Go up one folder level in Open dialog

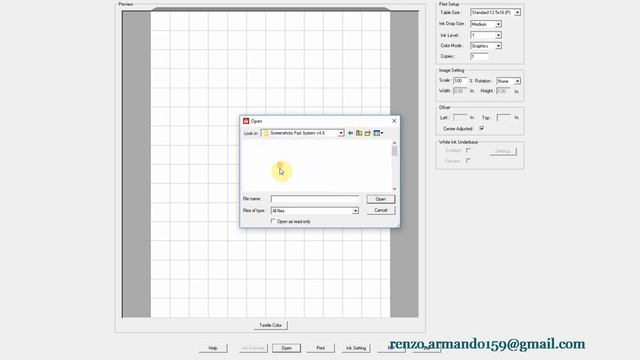[359, 133]
